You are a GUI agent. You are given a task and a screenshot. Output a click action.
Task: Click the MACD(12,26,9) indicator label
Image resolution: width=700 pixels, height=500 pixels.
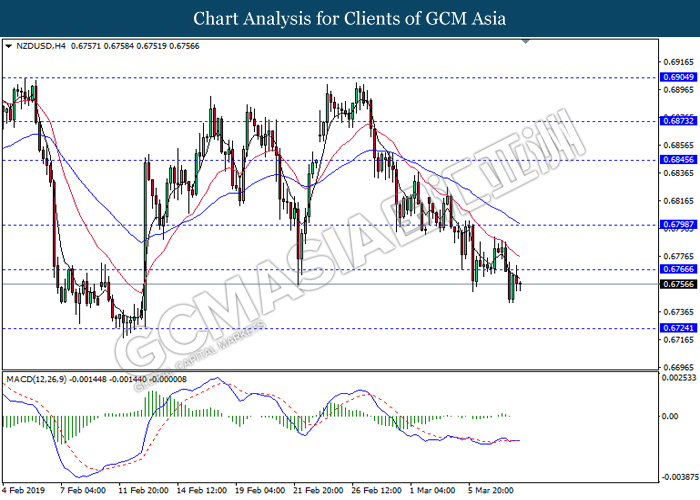pyautogui.click(x=38, y=381)
